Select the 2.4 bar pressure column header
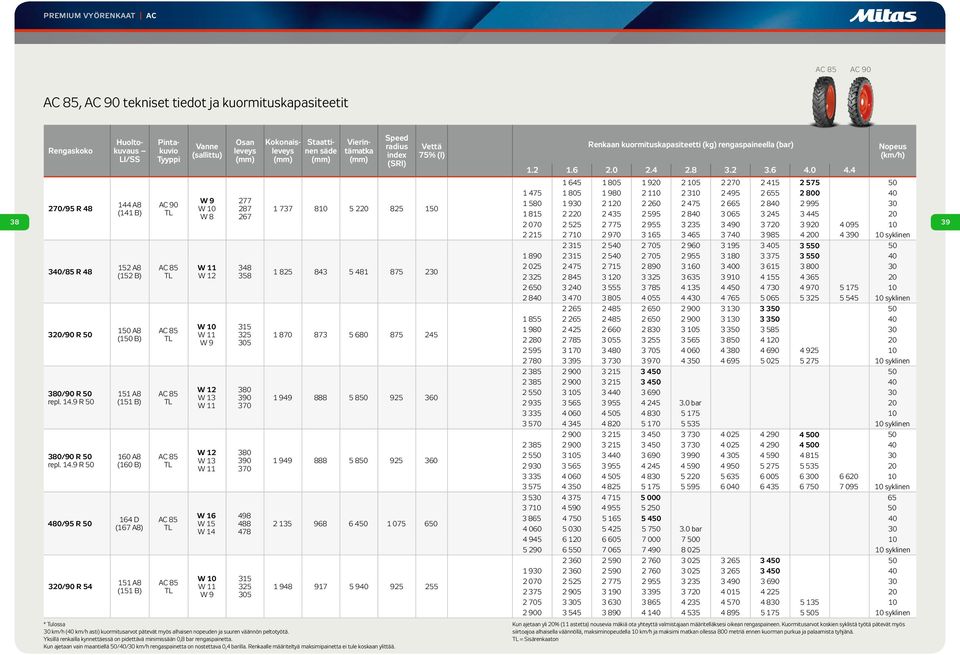 pos(651,170)
